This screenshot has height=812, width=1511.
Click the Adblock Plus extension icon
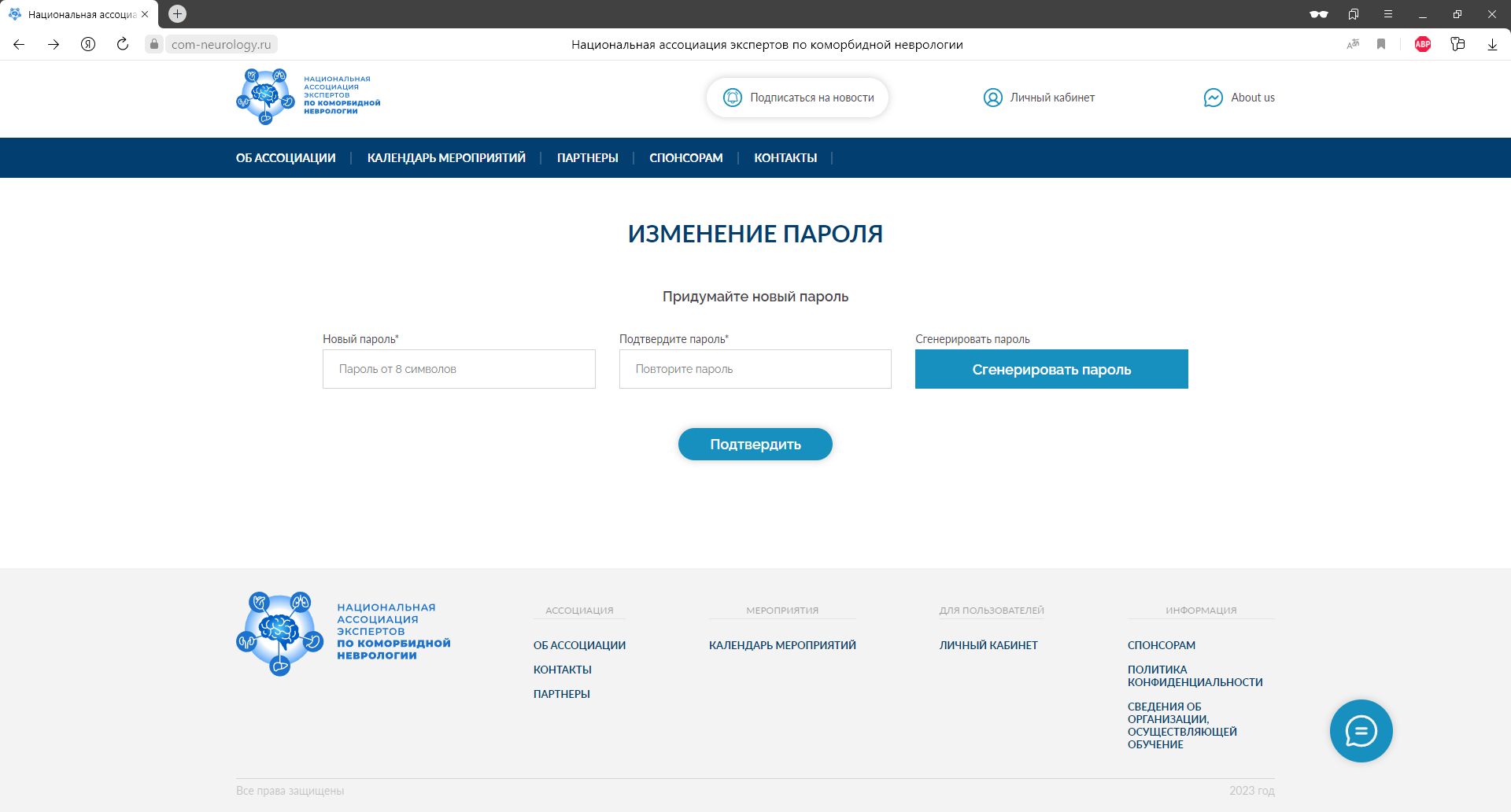pyautogui.click(x=1422, y=44)
